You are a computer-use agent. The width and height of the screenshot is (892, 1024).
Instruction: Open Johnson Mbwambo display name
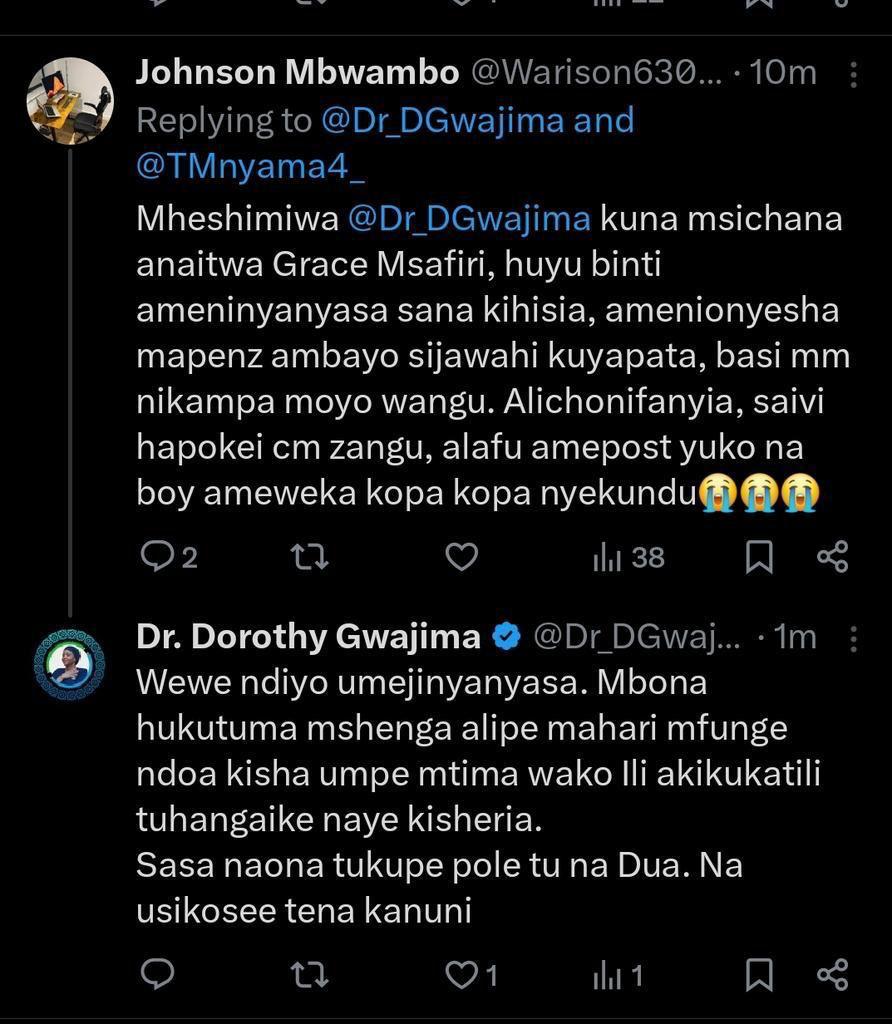pos(297,72)
